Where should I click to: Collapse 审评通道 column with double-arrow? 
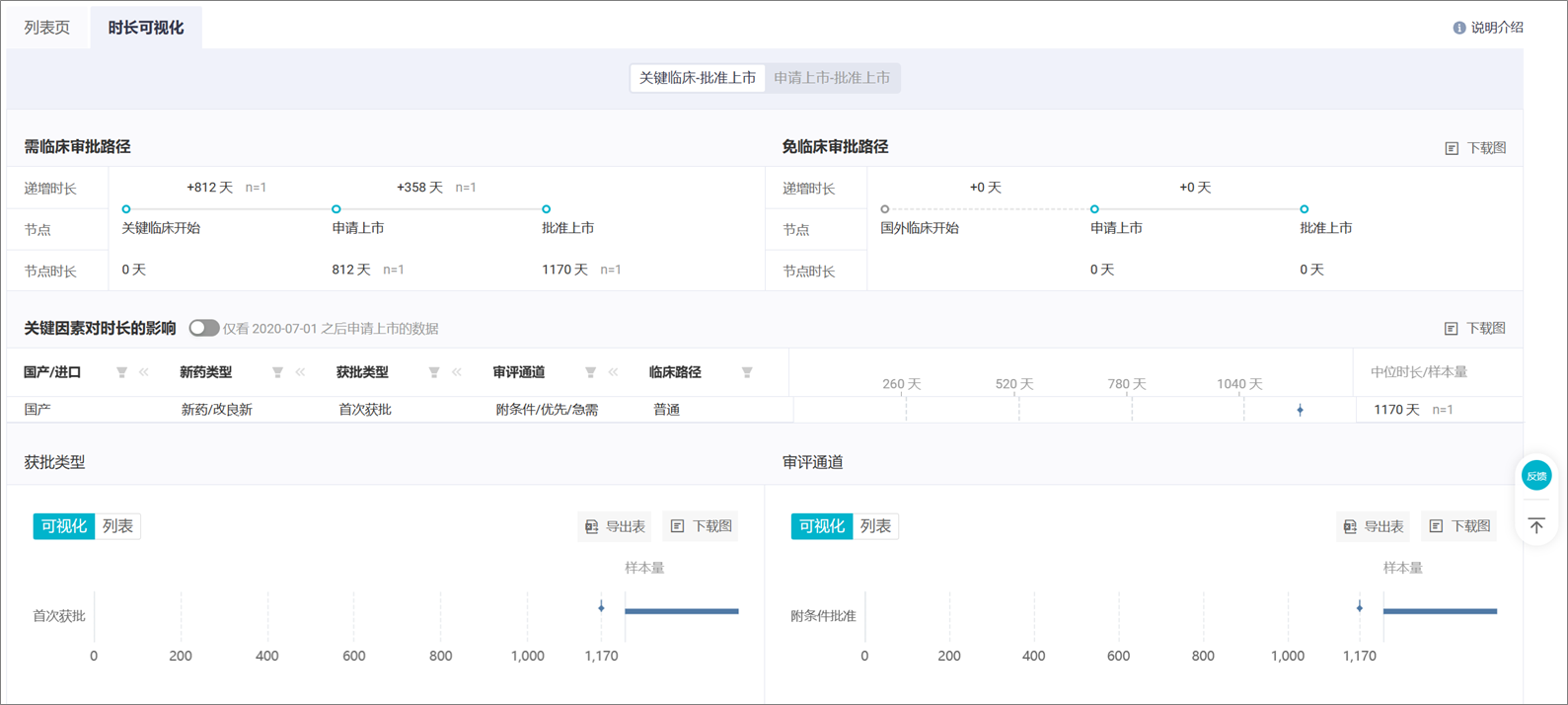613,372
